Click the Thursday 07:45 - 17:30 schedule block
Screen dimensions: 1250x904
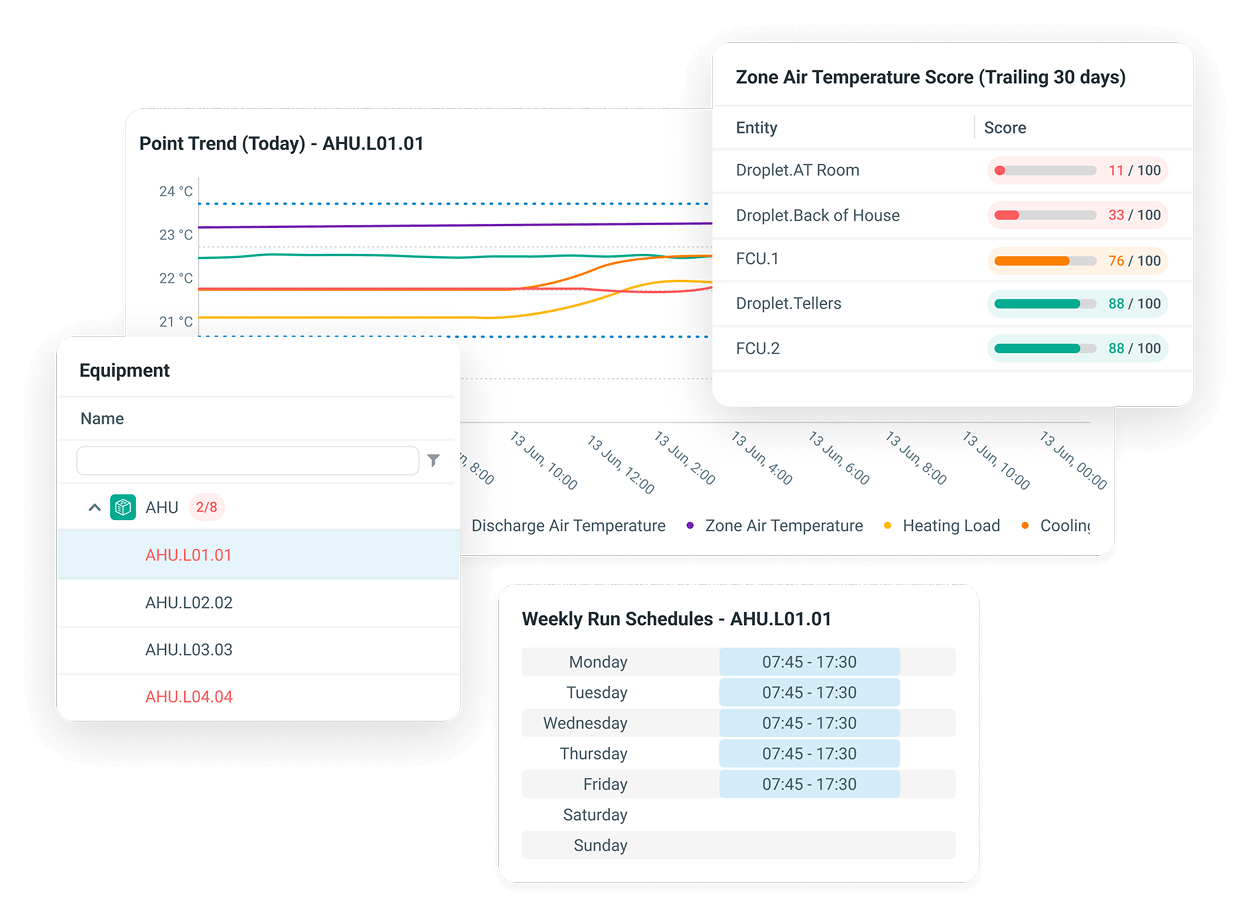pyautogui.click(x=809, y=754)
